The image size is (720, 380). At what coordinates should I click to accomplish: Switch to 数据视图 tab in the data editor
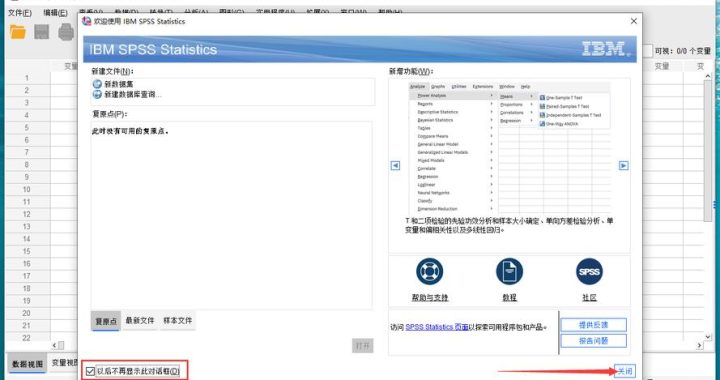[x=28, y=363]
